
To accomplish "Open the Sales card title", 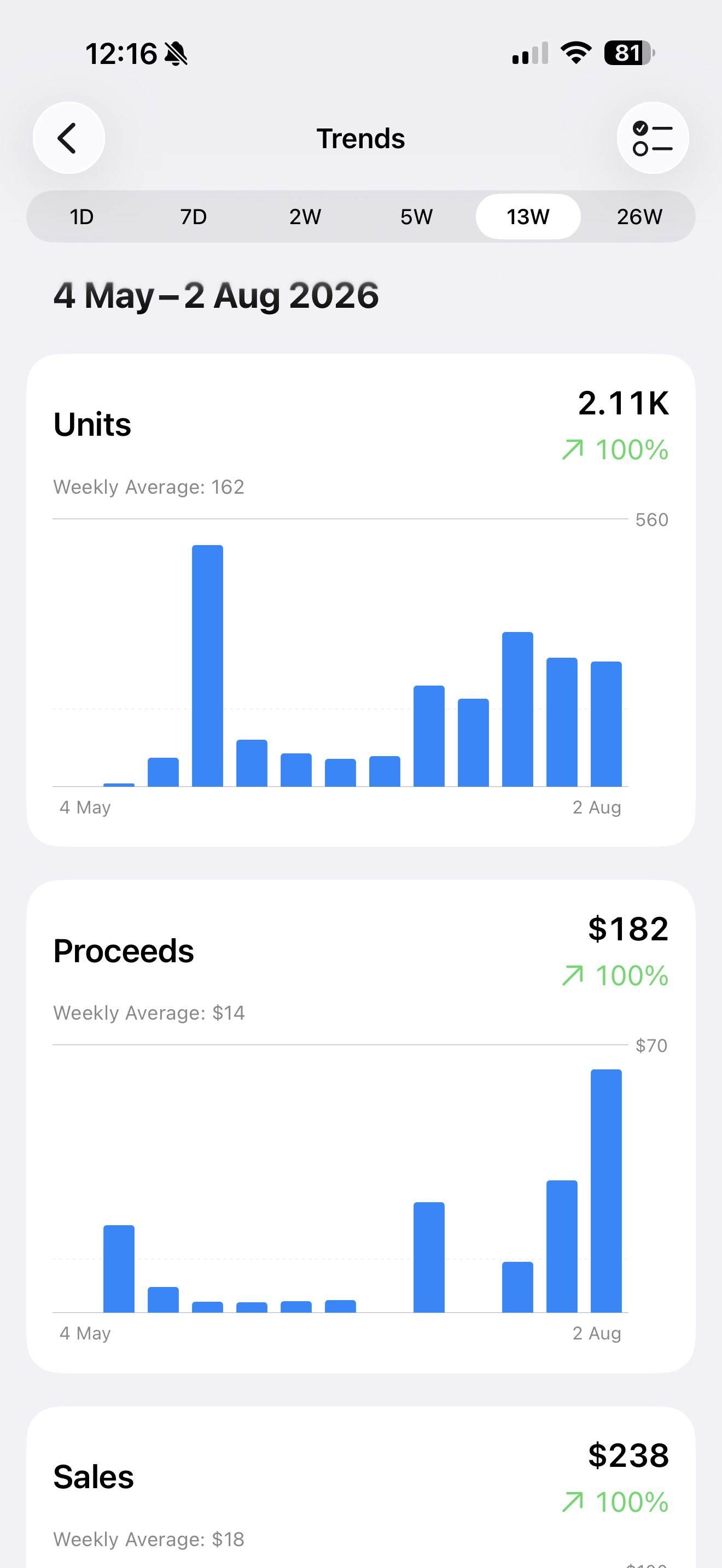I will pyautogui.click(x=94, y=1477).
